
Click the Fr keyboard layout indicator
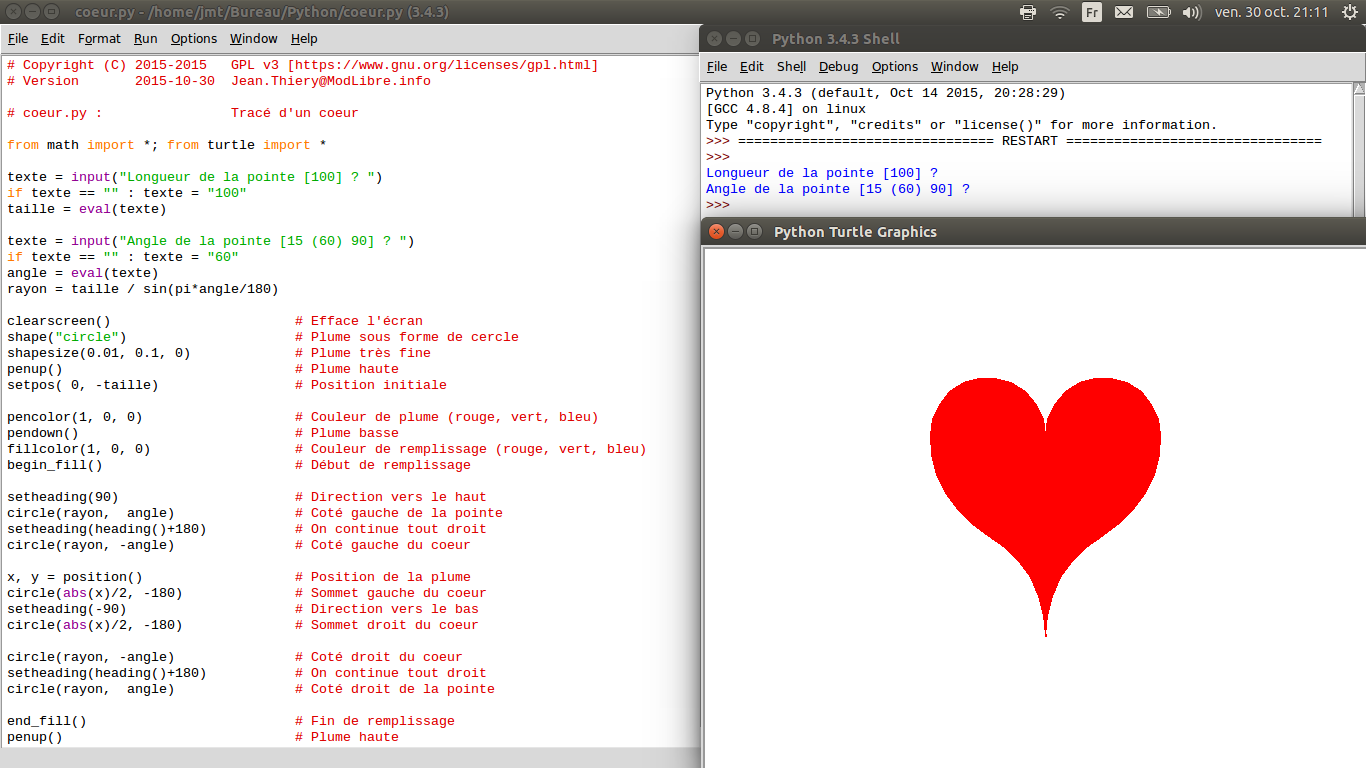tap(1092, 12)
